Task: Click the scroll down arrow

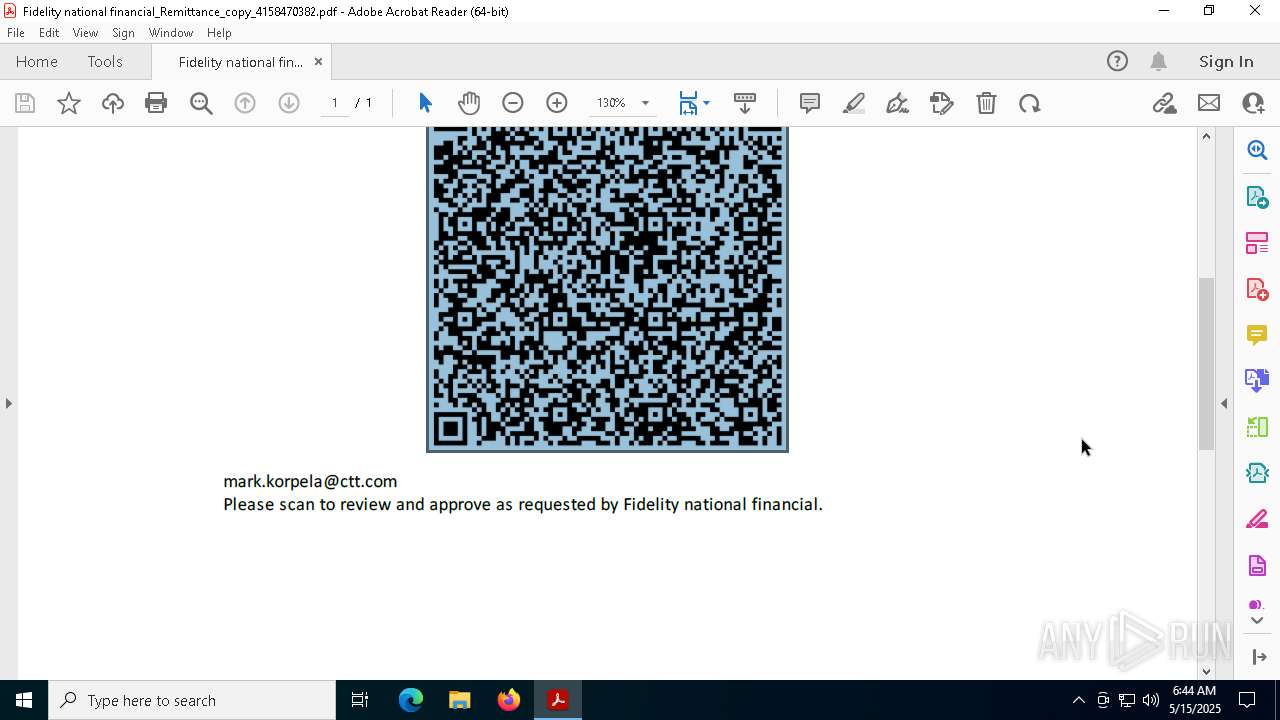Action: coord(1206,671)
